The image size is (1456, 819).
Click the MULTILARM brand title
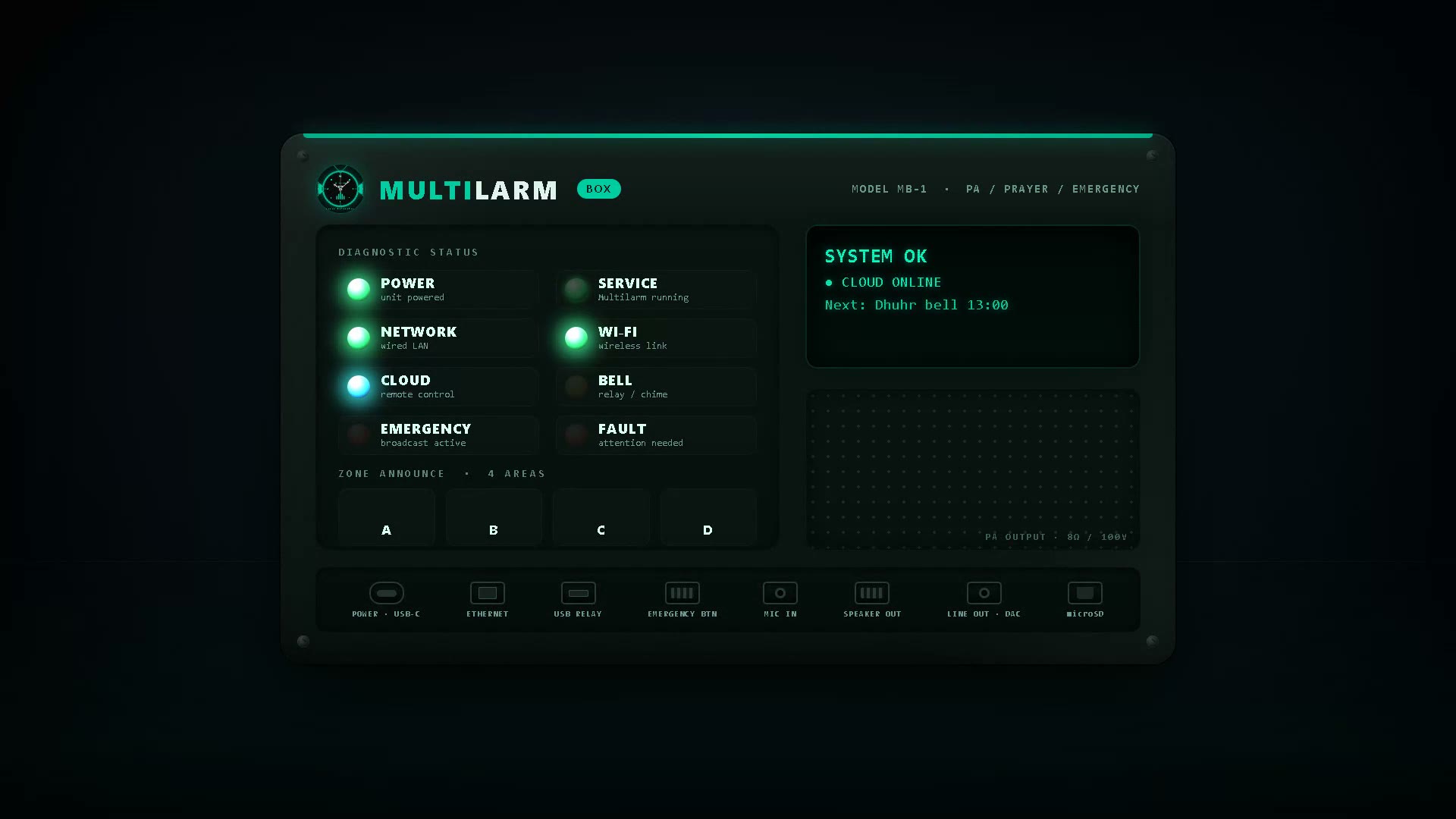469,190
